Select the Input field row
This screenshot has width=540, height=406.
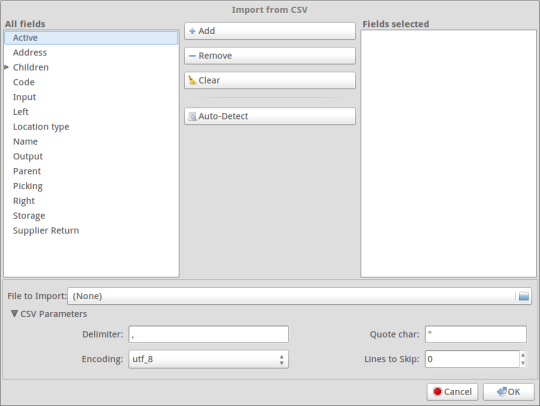(x=91, y=97)
